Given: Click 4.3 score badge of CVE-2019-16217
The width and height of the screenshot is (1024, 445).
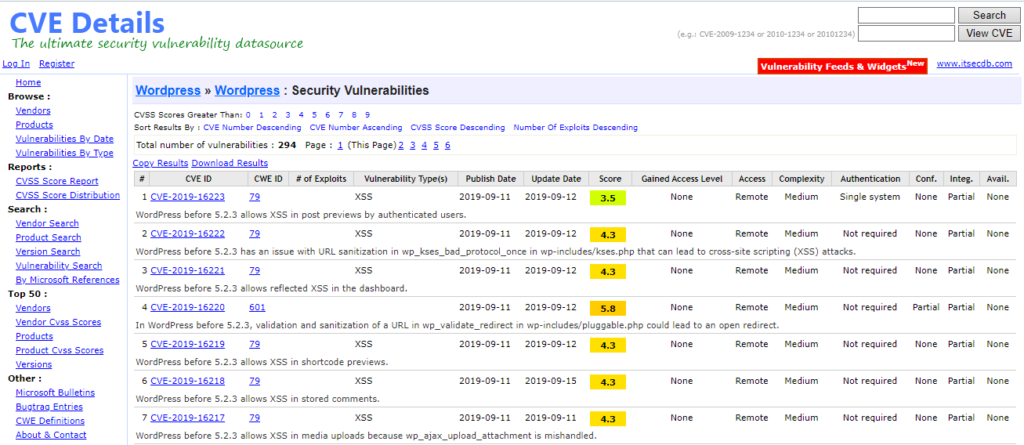Looking at the screenshot, I should [x=608, y=418].
